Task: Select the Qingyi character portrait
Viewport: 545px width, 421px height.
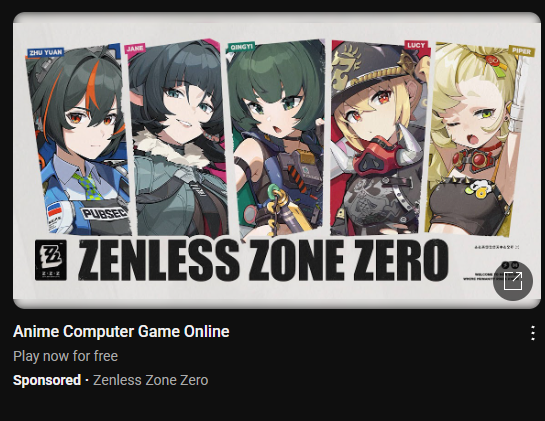Action: click(x=276, y=138)
